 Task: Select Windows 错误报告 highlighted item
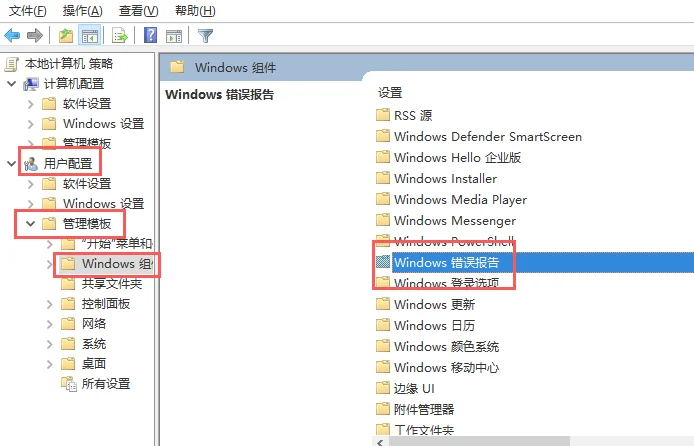pyautogui.click(x=447, y=262)
